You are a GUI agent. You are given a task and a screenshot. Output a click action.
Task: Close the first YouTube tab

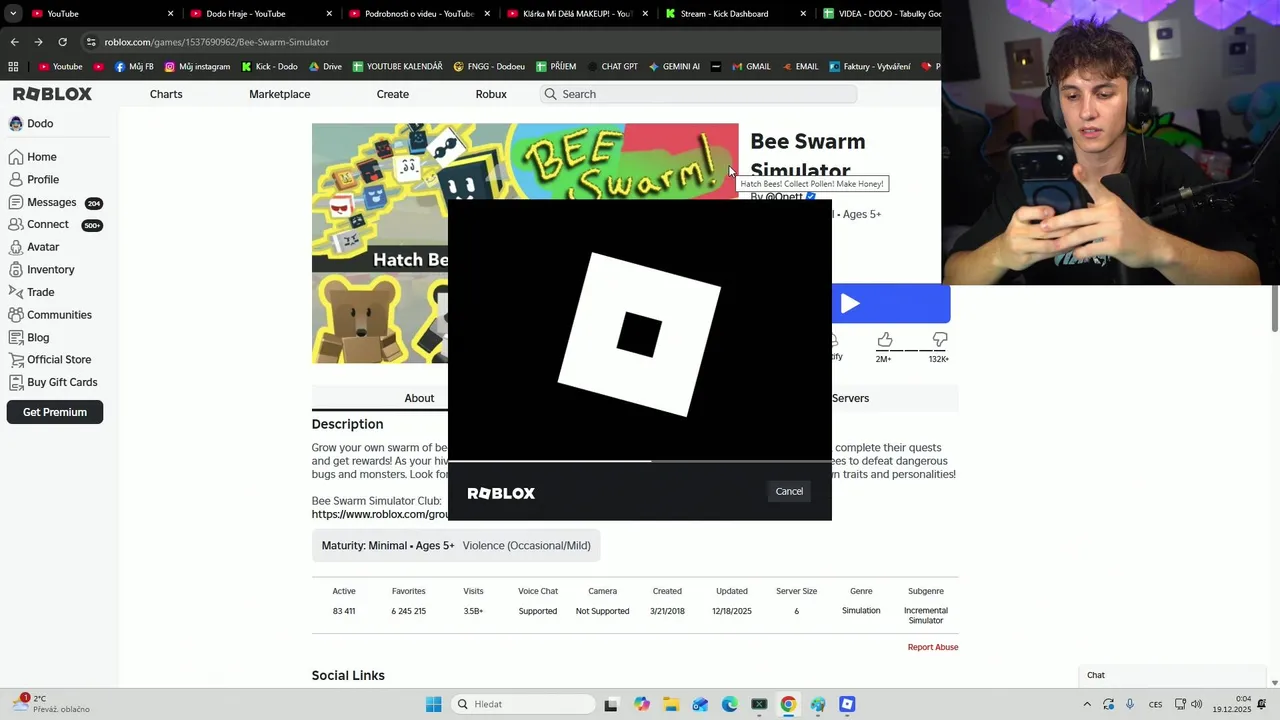(170, 14)
